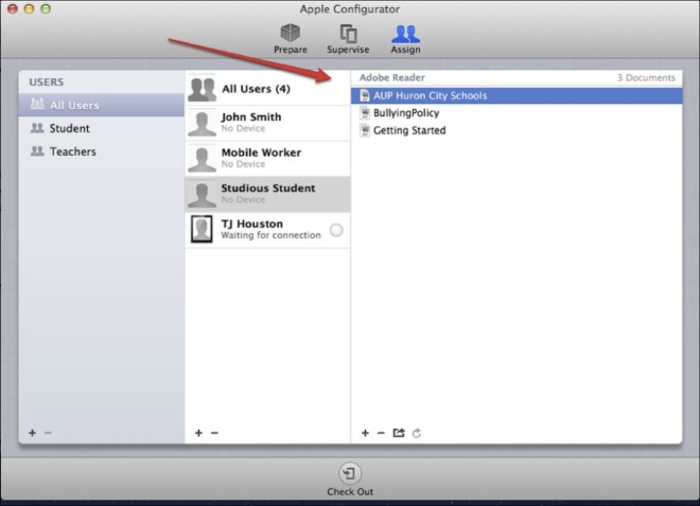
Task: Add a new user with plus button
Action: click(199, 433)
